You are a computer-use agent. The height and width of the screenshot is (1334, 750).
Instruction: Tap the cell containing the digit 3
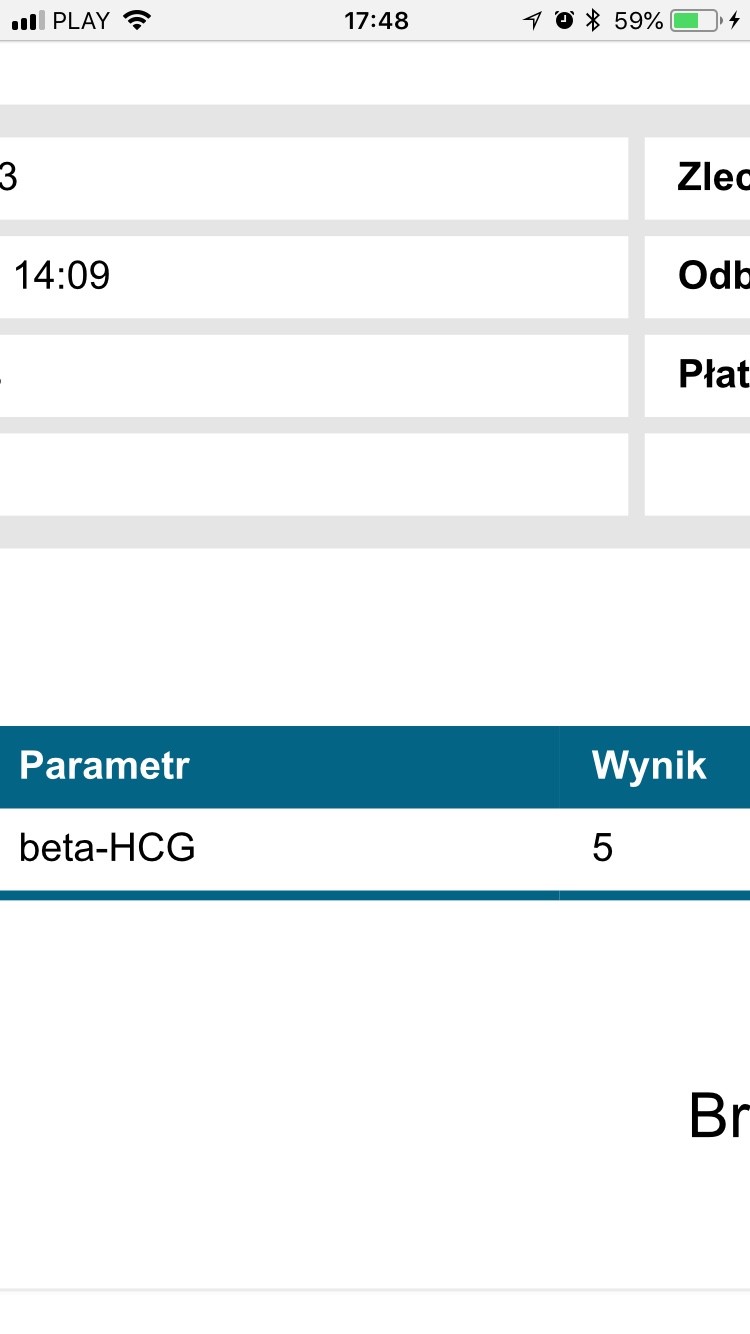point(8,178)
